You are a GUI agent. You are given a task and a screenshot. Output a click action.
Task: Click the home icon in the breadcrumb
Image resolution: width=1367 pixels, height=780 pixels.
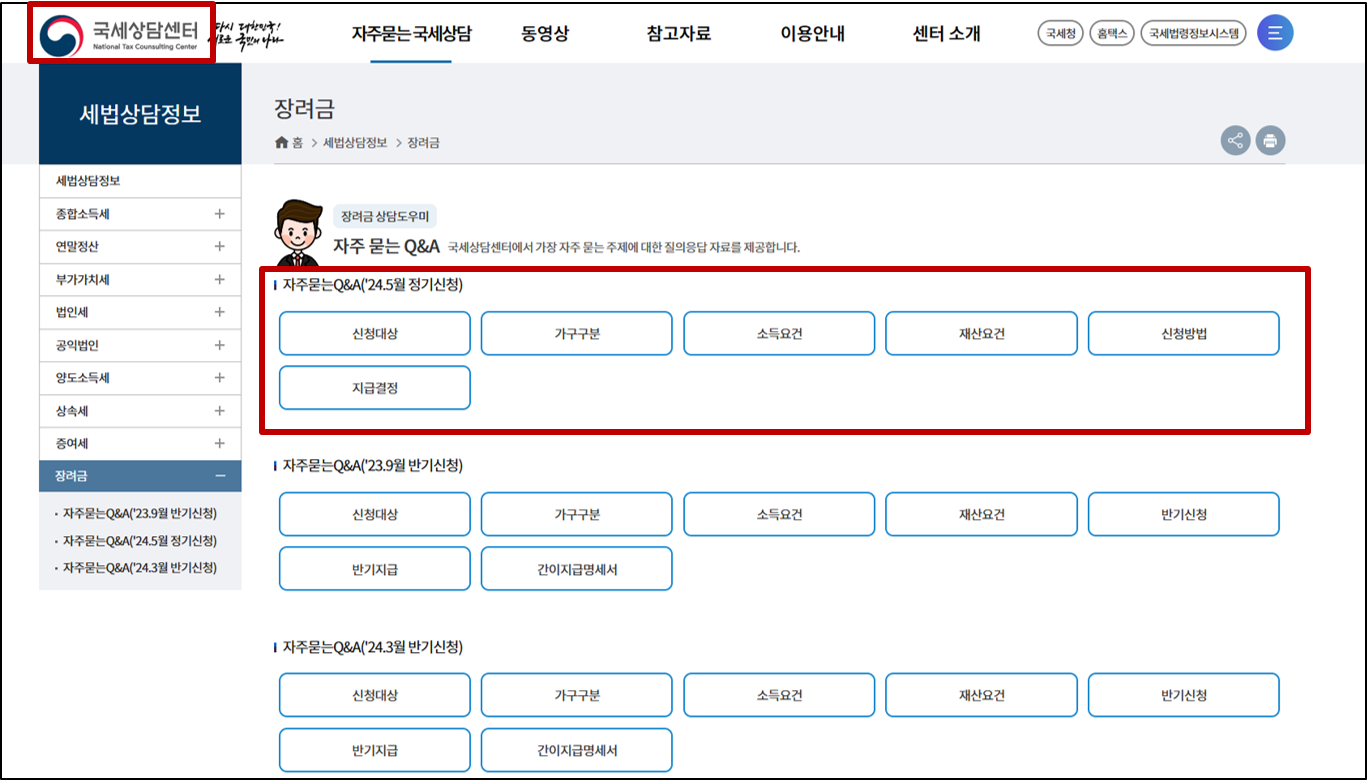(280, 142)
